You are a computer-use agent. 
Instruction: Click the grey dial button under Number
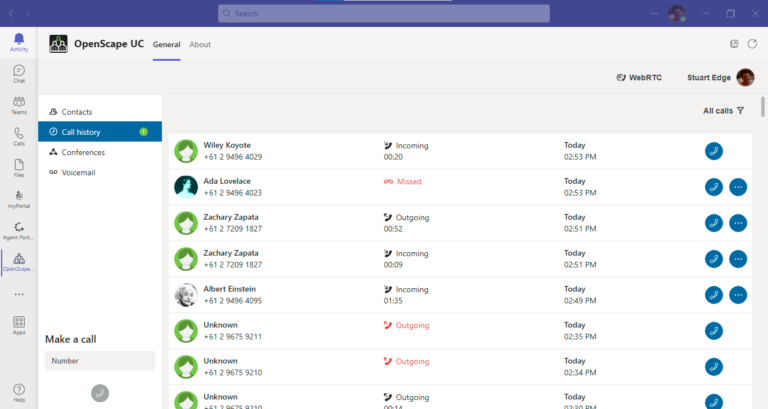pyautogui.click(x=100, y=393)
